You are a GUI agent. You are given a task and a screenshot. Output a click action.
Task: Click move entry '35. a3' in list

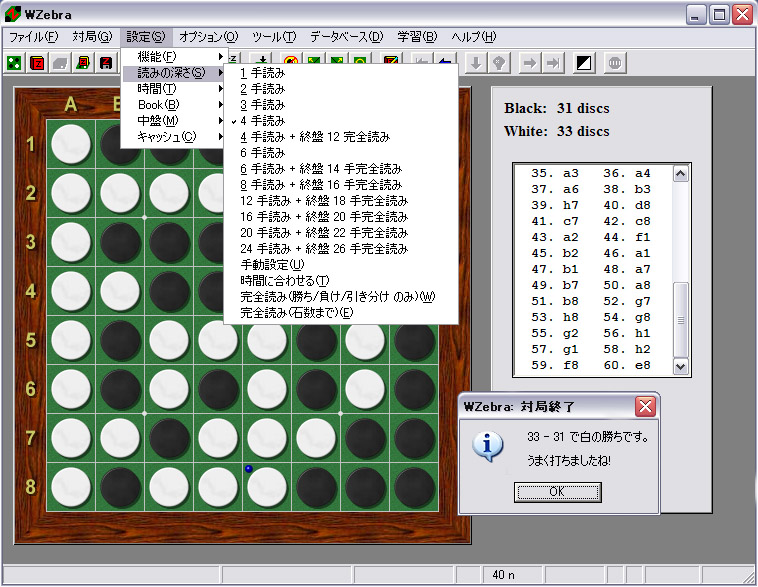click(x=555, y=174)
